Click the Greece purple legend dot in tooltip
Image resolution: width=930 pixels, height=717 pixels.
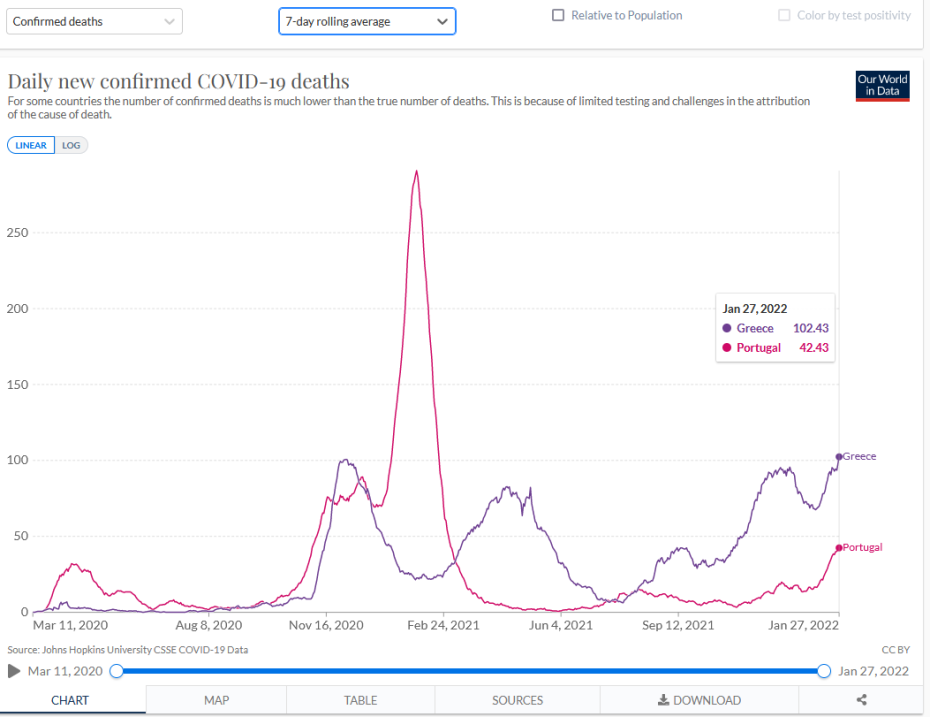pyautogui.click(x=727, y=328)
